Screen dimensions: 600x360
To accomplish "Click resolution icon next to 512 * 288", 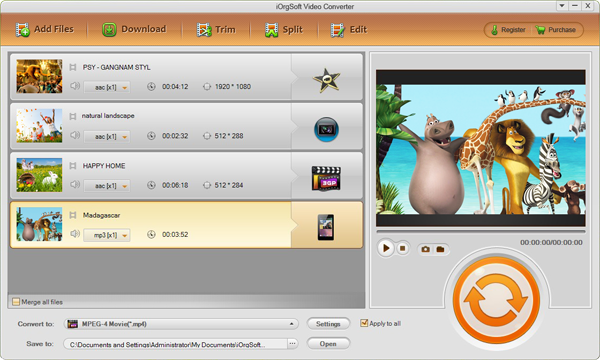I will click(x=207, y=136).
